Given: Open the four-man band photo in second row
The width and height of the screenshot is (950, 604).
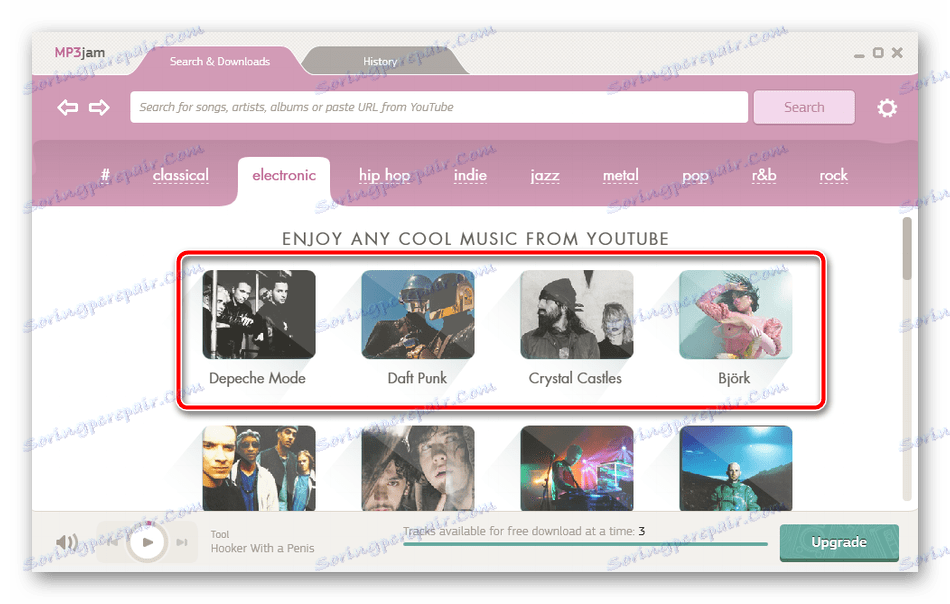Looking at the screenshot, I should [x=259, y=468].
